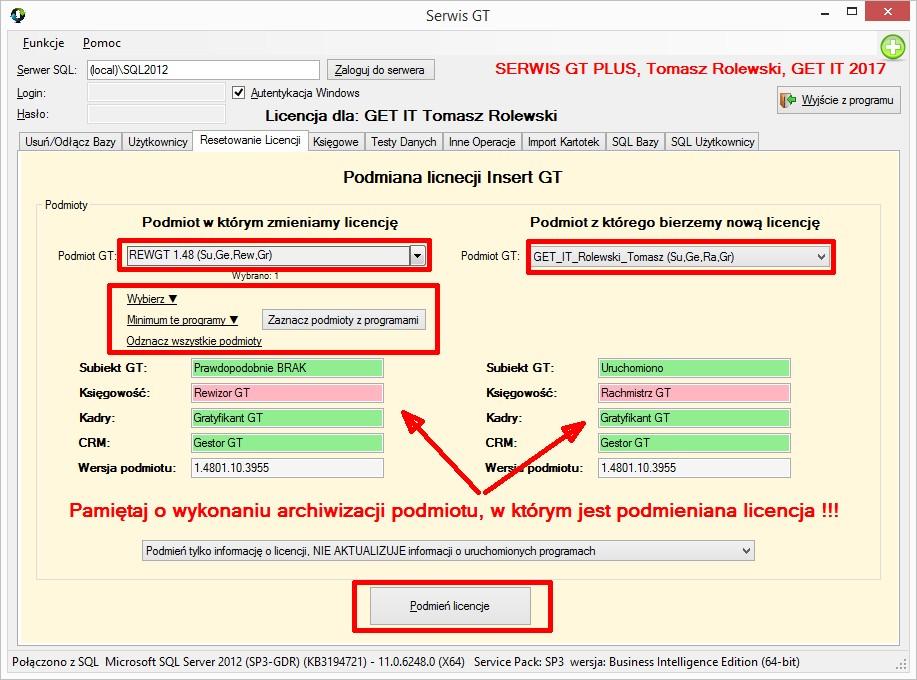Click the Odznacz wszystkie podmioty link
Screen dimensions: 917x680
[194, 341]
